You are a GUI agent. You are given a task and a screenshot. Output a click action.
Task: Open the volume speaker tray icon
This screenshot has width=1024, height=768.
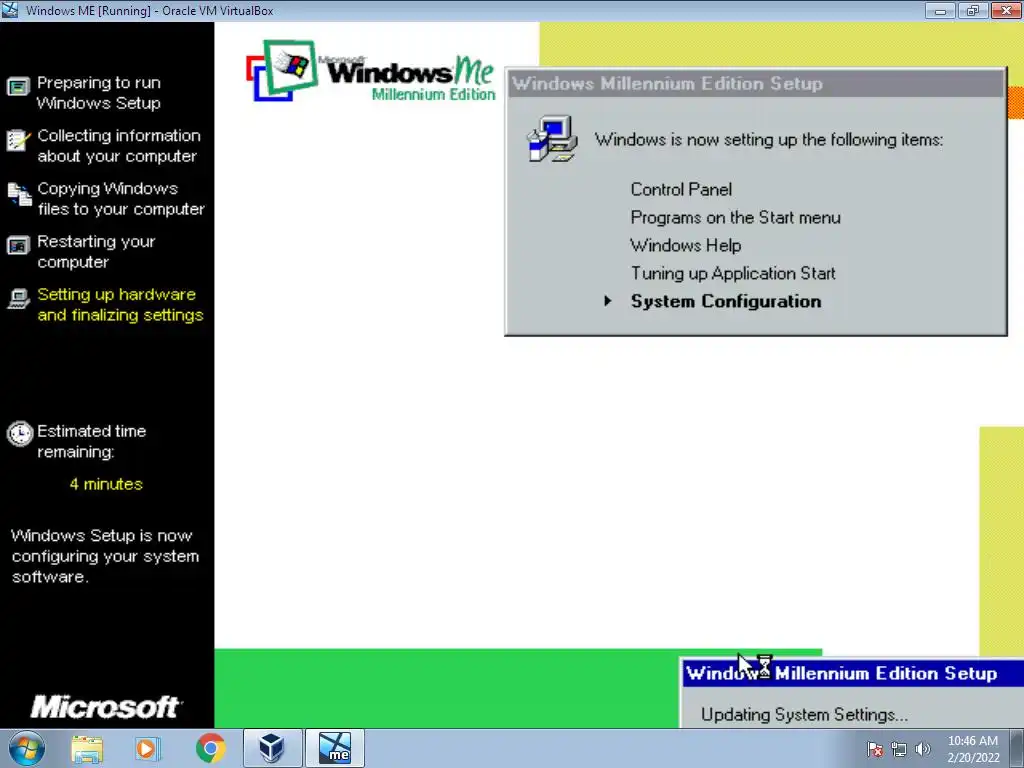click(923, 749)
